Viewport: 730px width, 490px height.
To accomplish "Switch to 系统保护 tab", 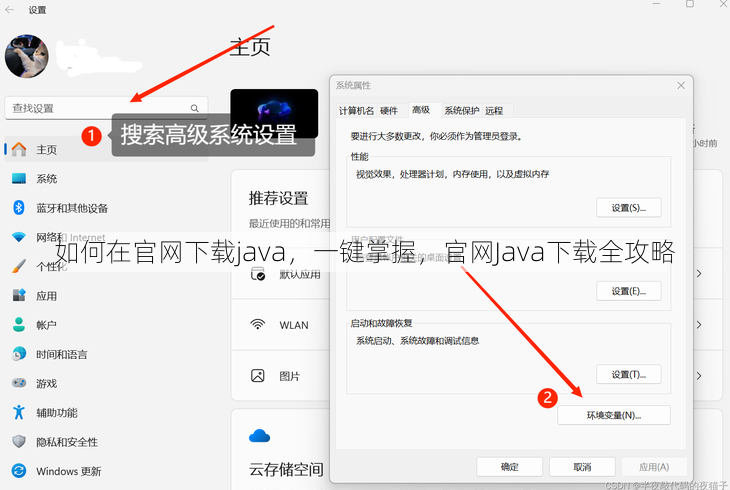I will 461,110.
